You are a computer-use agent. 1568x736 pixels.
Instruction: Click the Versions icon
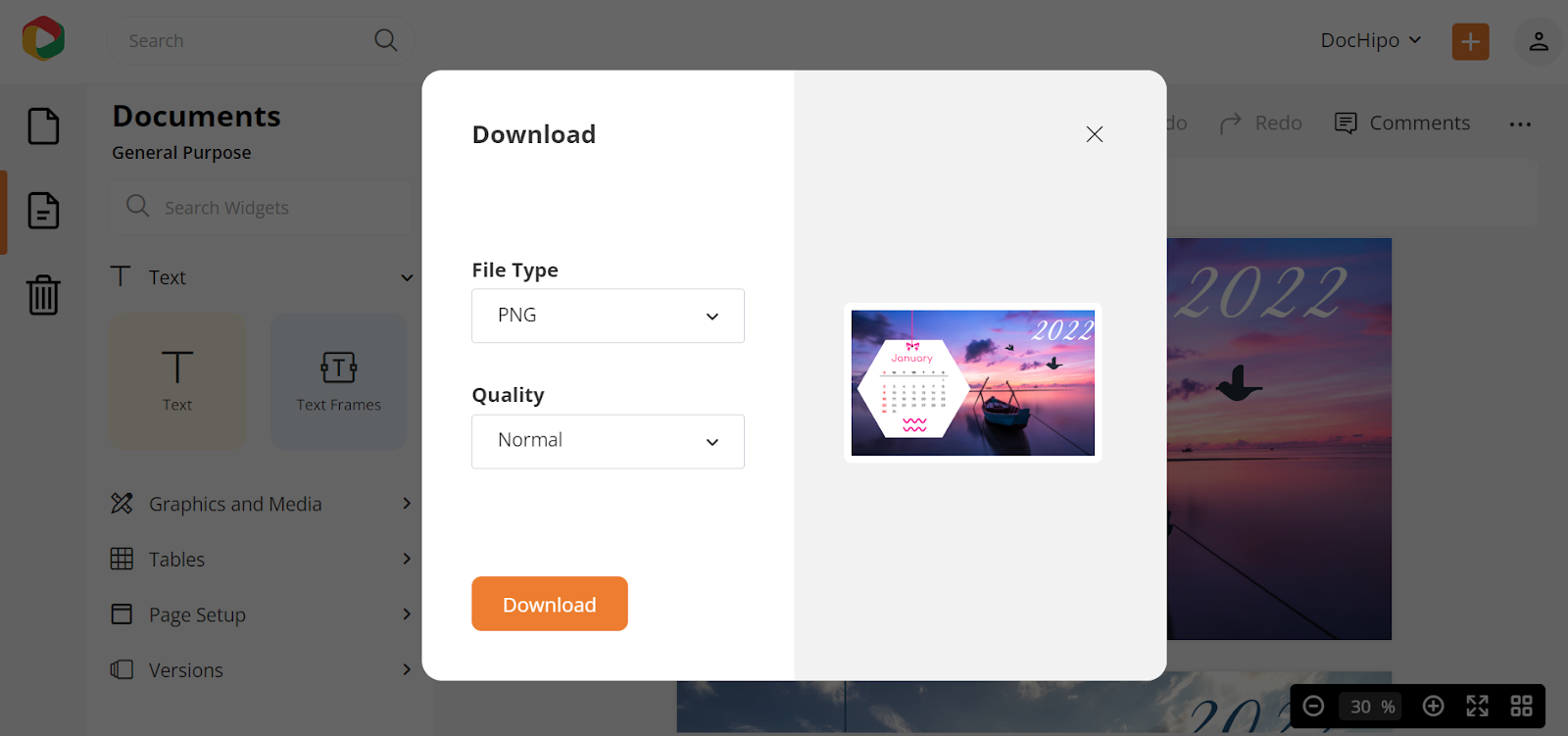click(122, 669)
